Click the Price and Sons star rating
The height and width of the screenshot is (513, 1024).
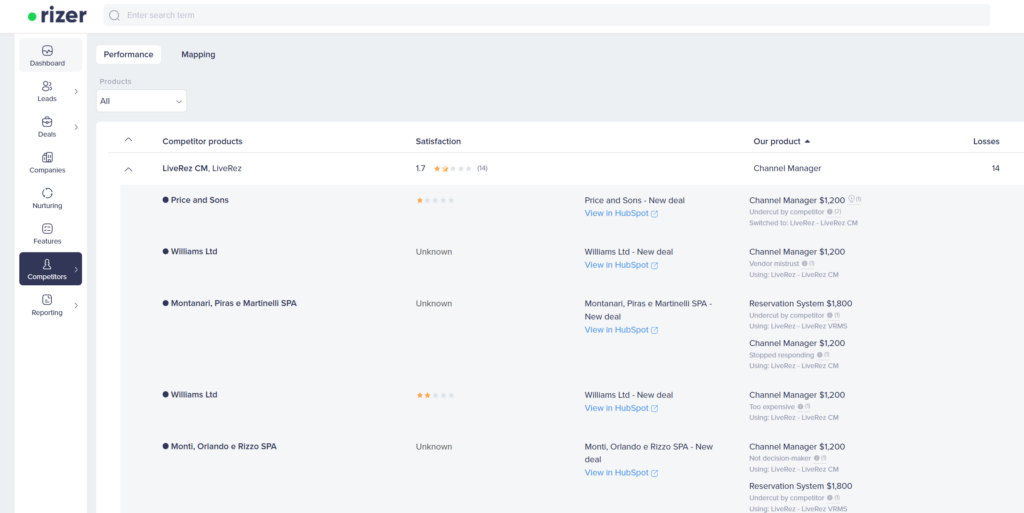(x=435, y=200)
